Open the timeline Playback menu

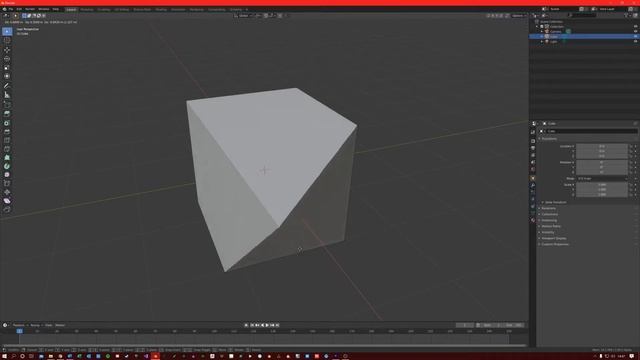click(x=19, y=325)
